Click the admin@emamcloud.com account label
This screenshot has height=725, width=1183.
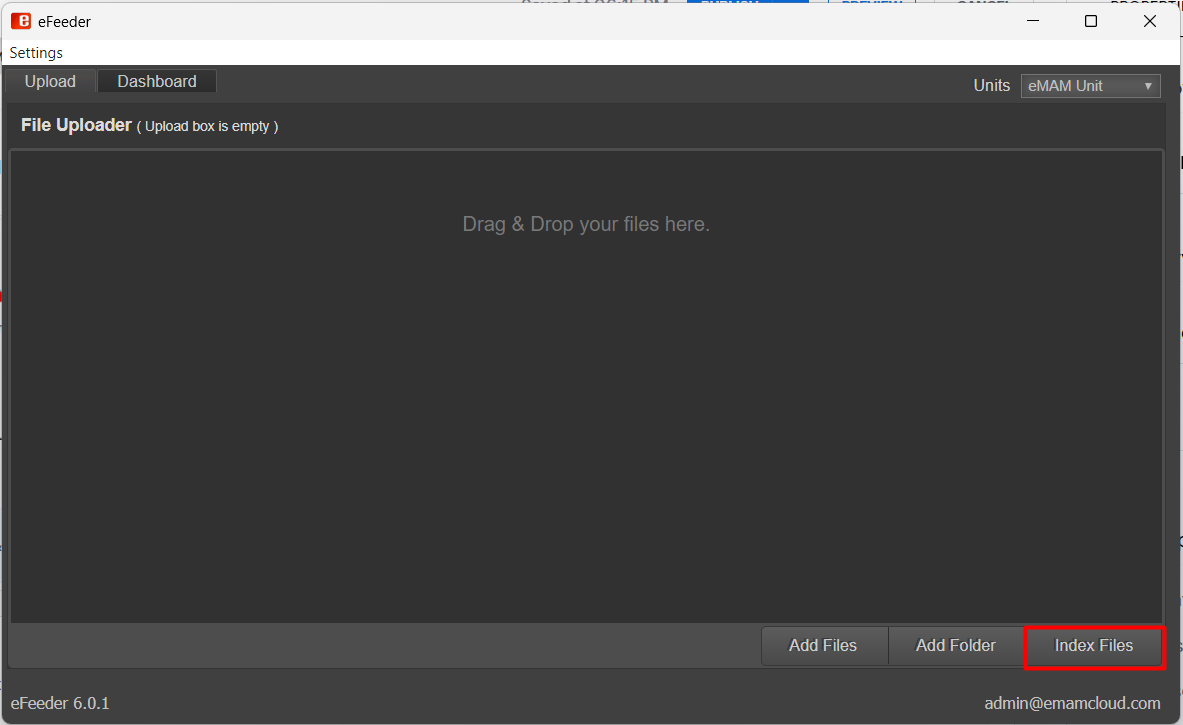click(1072, 703)
